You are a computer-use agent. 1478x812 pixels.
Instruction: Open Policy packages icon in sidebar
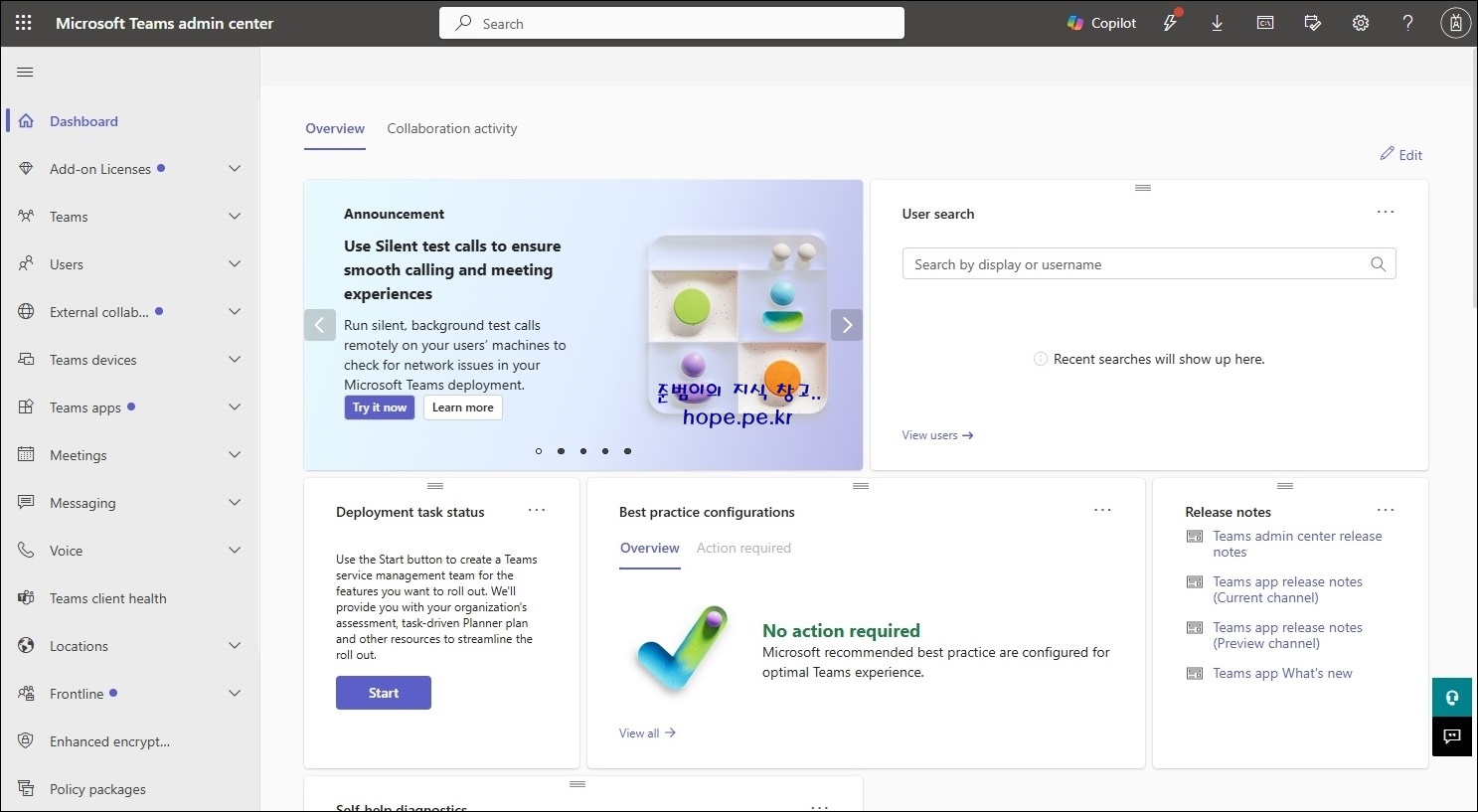point(26,789)
